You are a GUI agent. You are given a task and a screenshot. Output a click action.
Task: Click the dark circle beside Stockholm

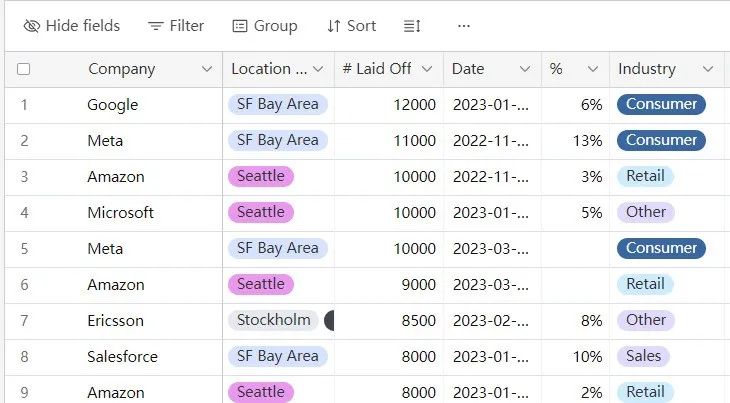coord(329,321)
